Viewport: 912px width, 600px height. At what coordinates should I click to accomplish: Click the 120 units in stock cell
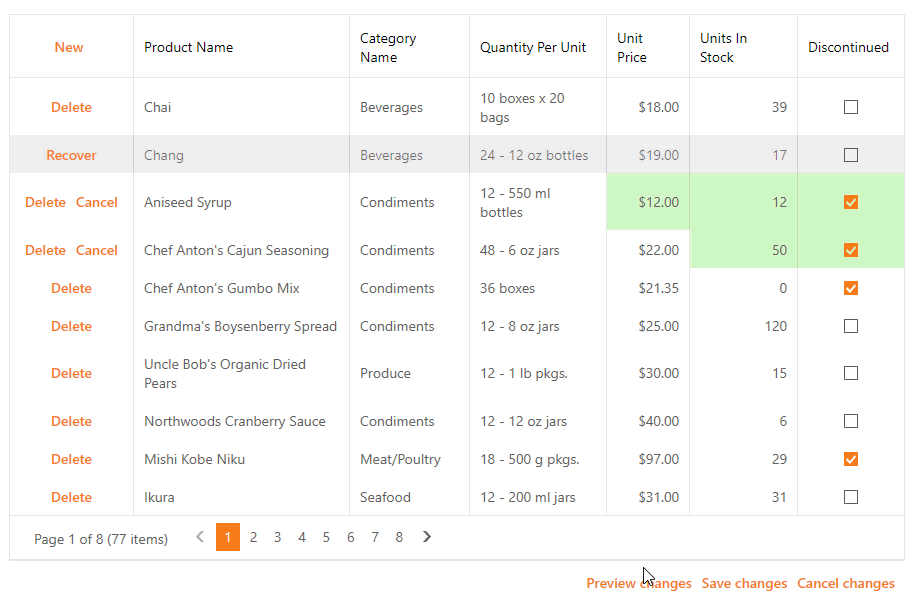pos(743,326)
